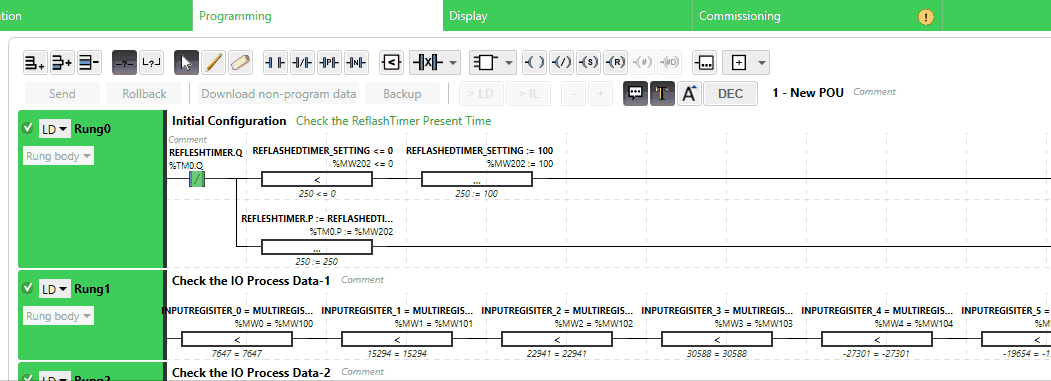Click the insert rung icon
1051x381 pixels.
(x=62, y=63)
